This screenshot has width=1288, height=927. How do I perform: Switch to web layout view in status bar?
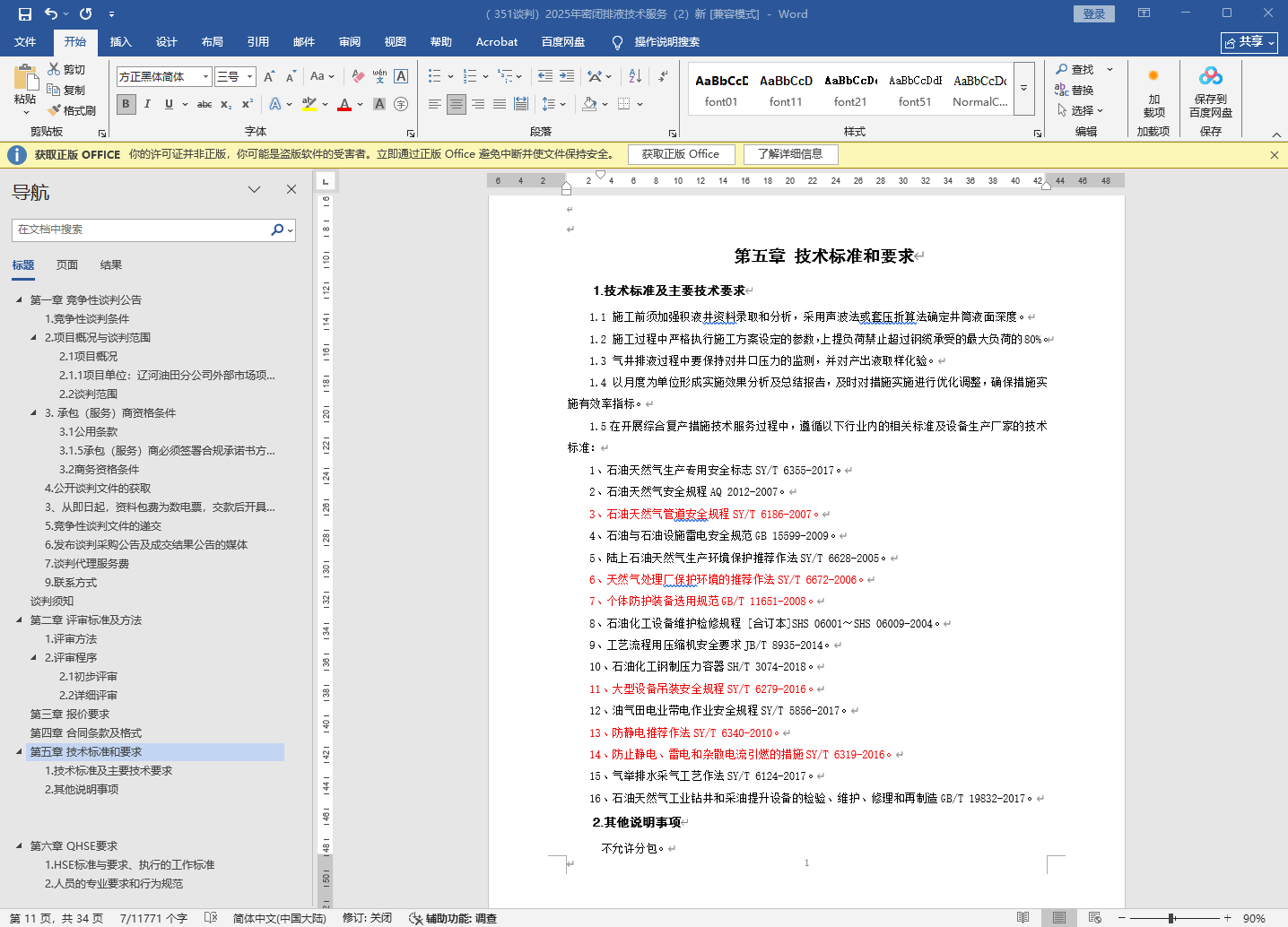click(1095, 918)
